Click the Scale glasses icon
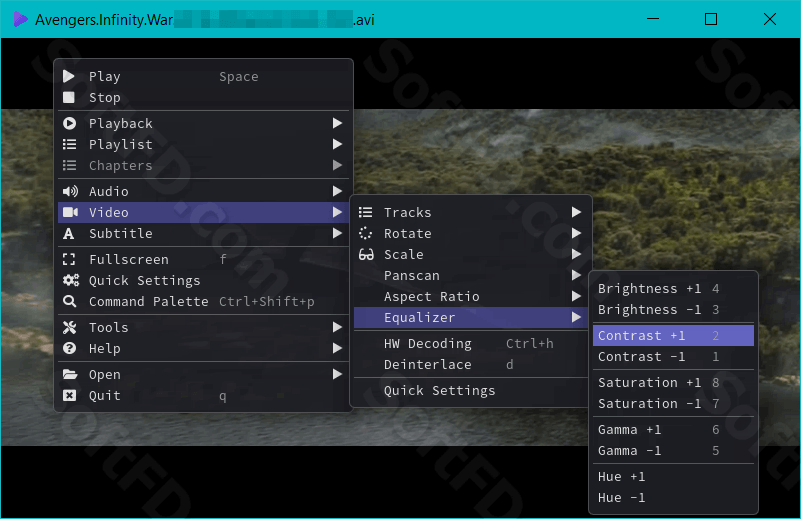Screen dimensions: 801x519 pos(366,254)
